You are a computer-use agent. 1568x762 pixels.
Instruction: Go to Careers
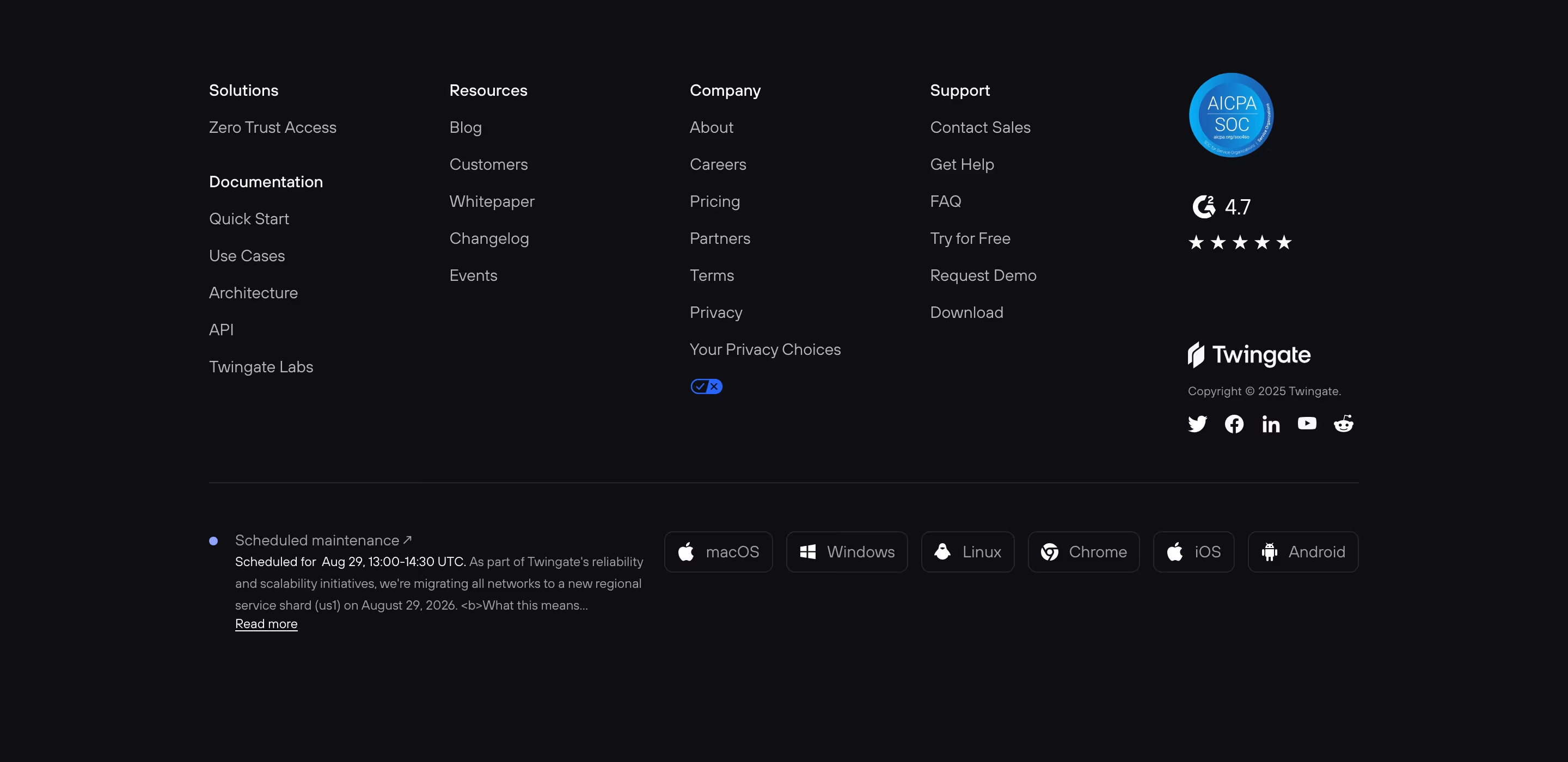pos(718,164)
